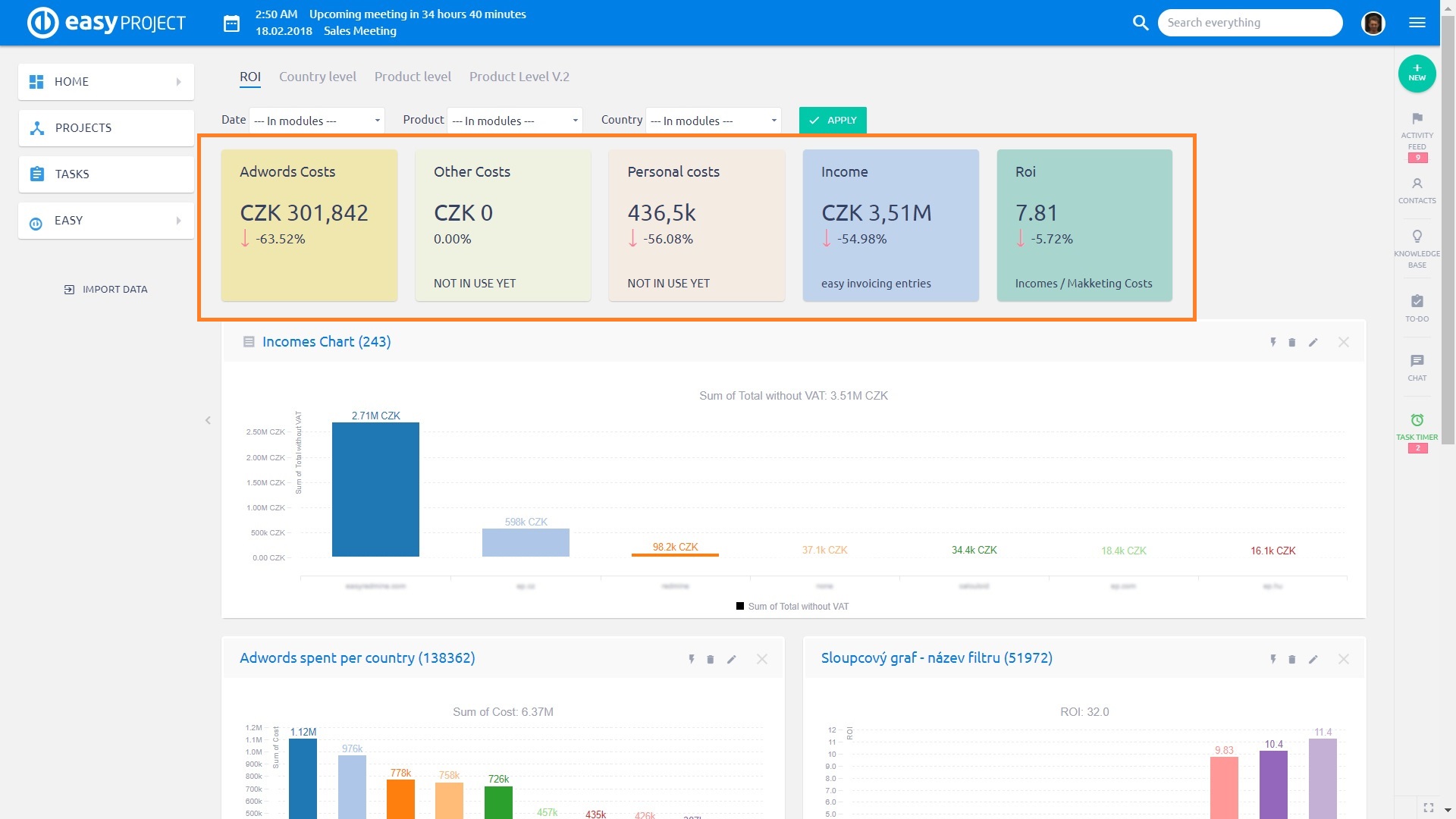
Task: Open the Product modules dropdown
Action: [514, 120]
